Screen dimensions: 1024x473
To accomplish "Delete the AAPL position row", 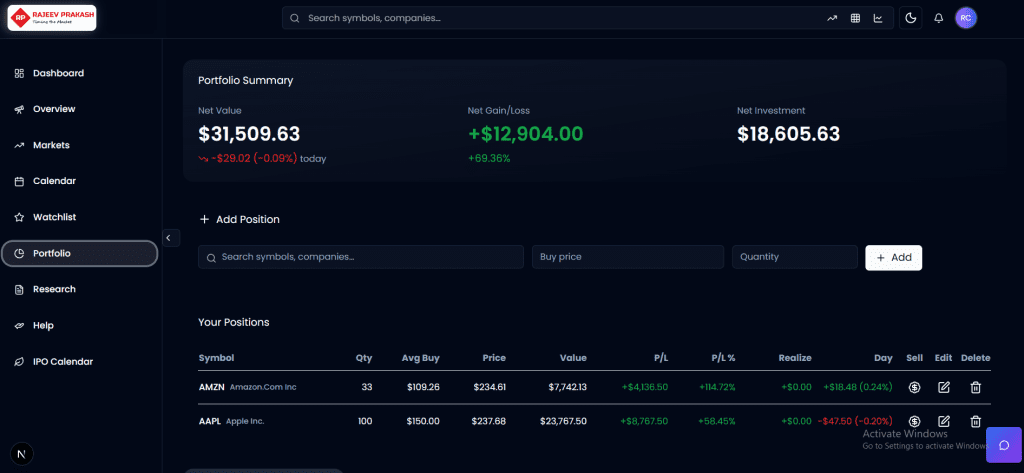I will click(976, 421).
